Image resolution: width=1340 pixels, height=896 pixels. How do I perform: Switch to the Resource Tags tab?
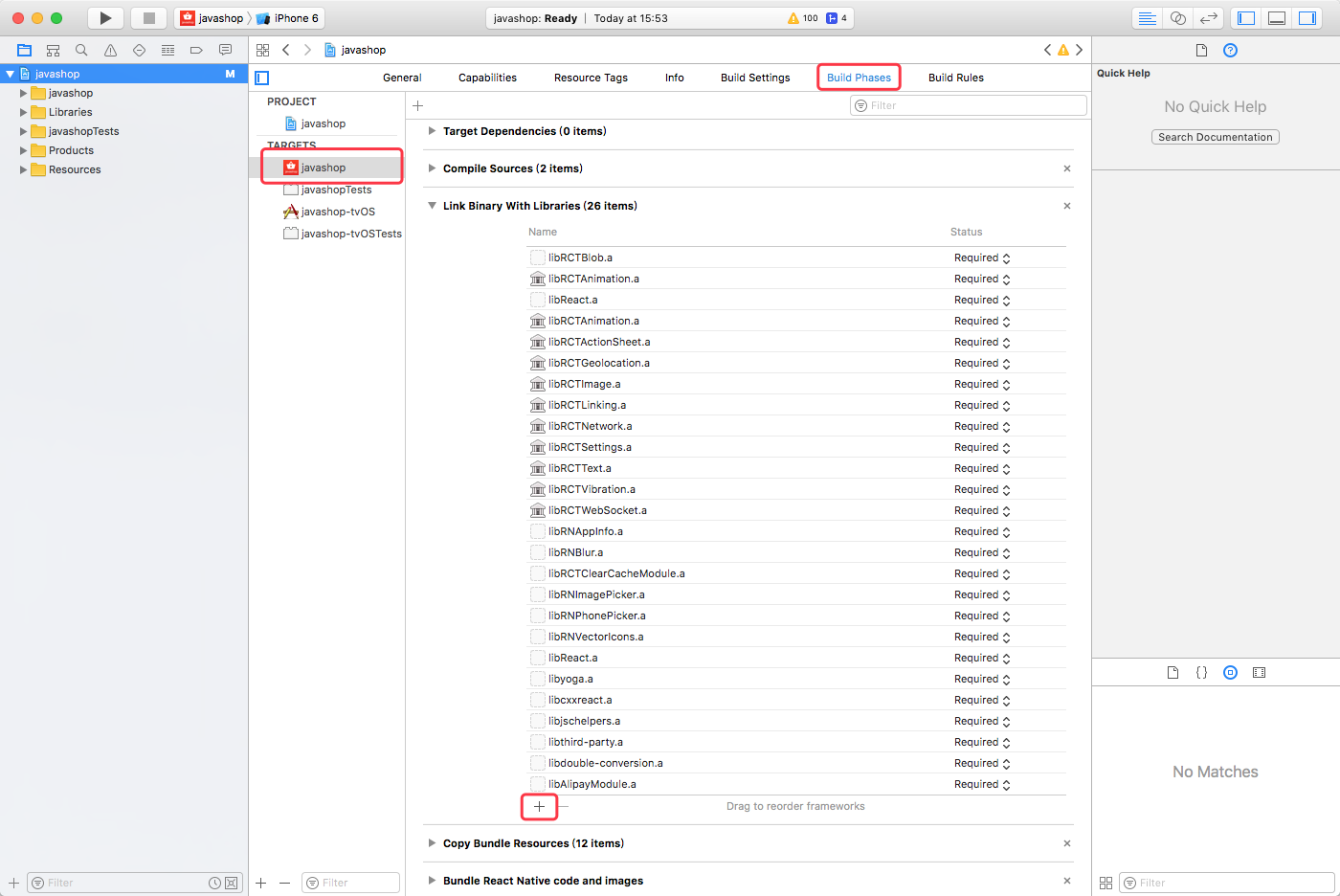click(591, 78)
